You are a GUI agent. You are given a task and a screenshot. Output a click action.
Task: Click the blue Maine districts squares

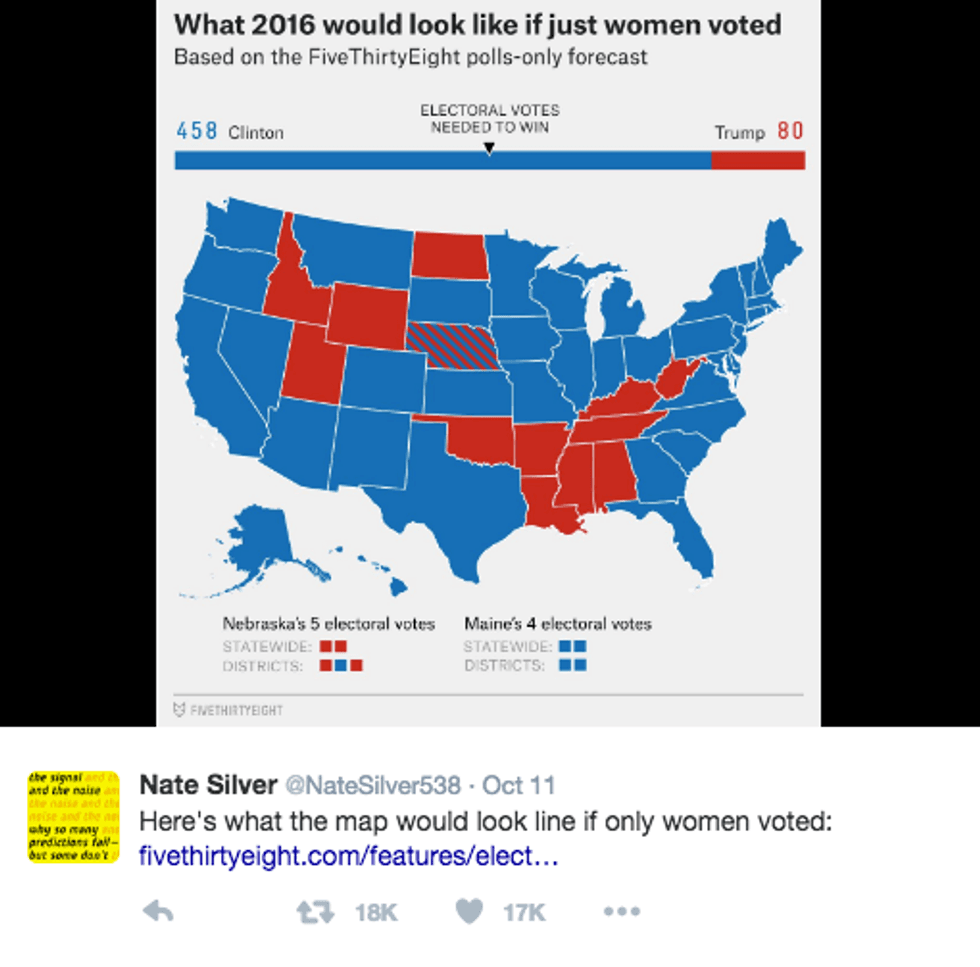[573, 665]
